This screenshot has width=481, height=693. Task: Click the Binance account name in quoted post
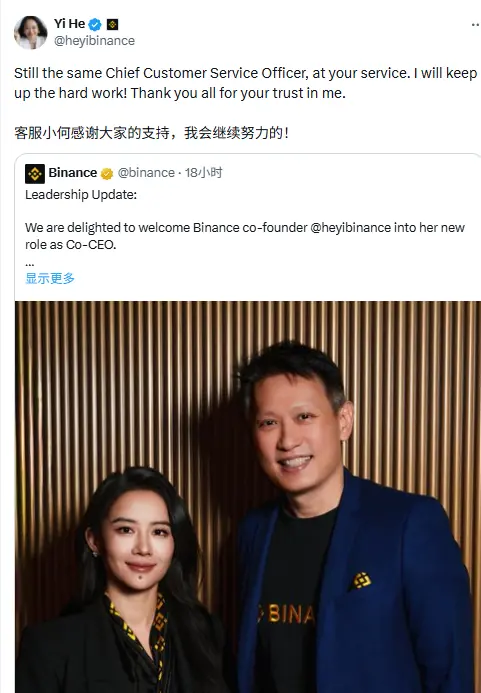tap(73, 173)
